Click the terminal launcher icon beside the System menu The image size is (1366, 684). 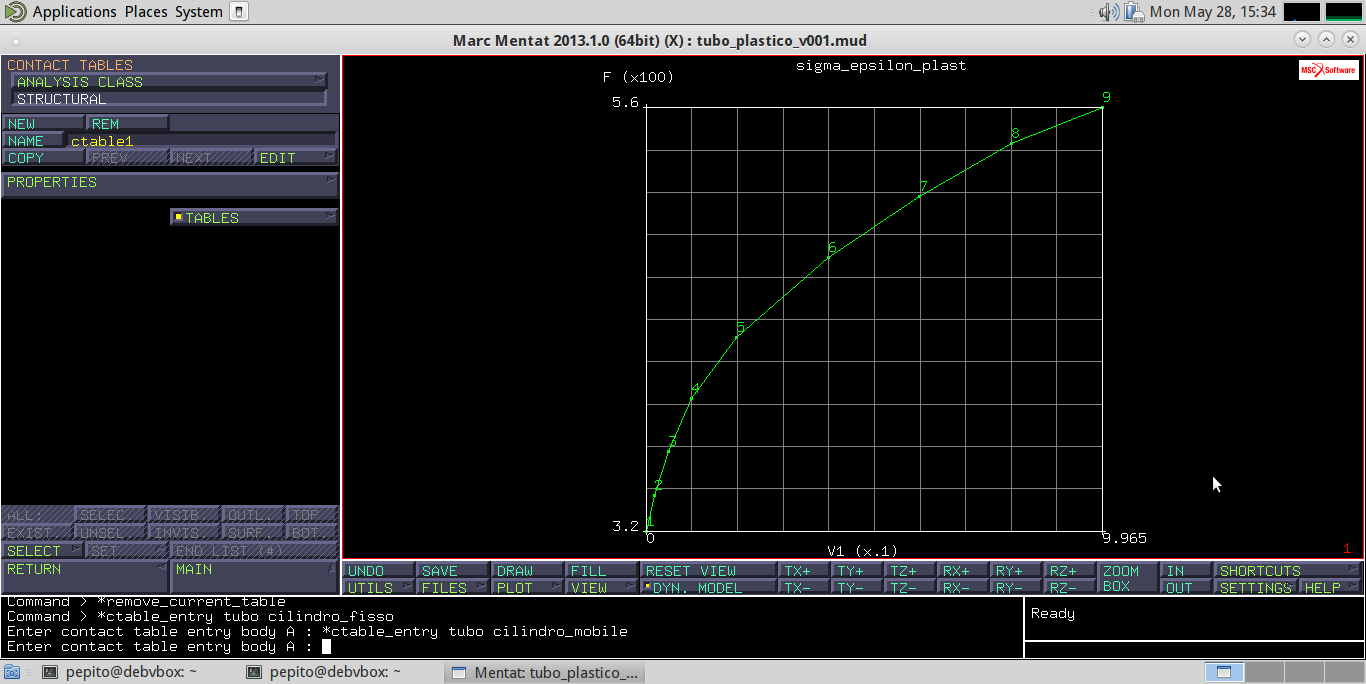tap(239, 12)
